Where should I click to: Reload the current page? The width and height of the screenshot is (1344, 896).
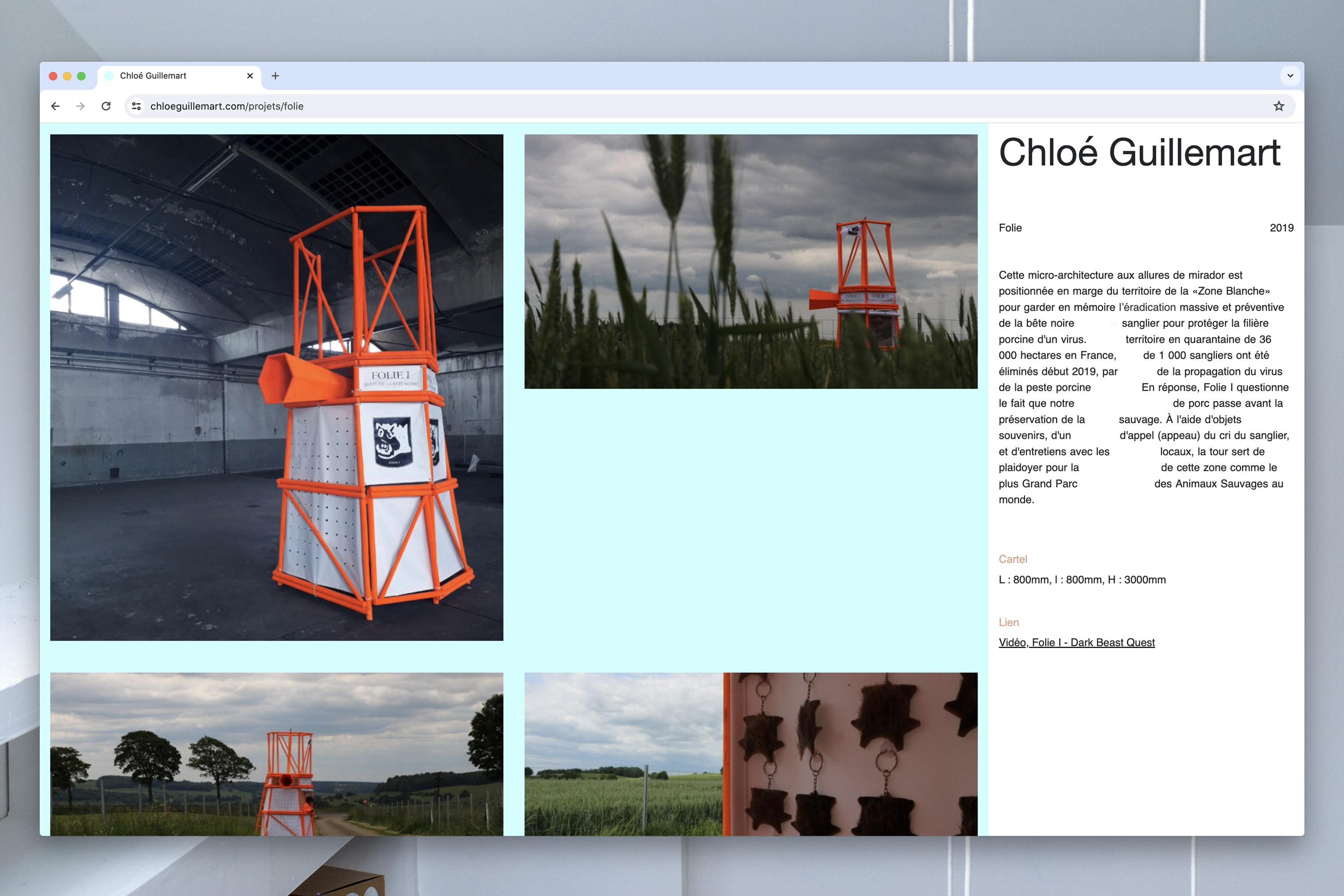click(x=106, y=106)
